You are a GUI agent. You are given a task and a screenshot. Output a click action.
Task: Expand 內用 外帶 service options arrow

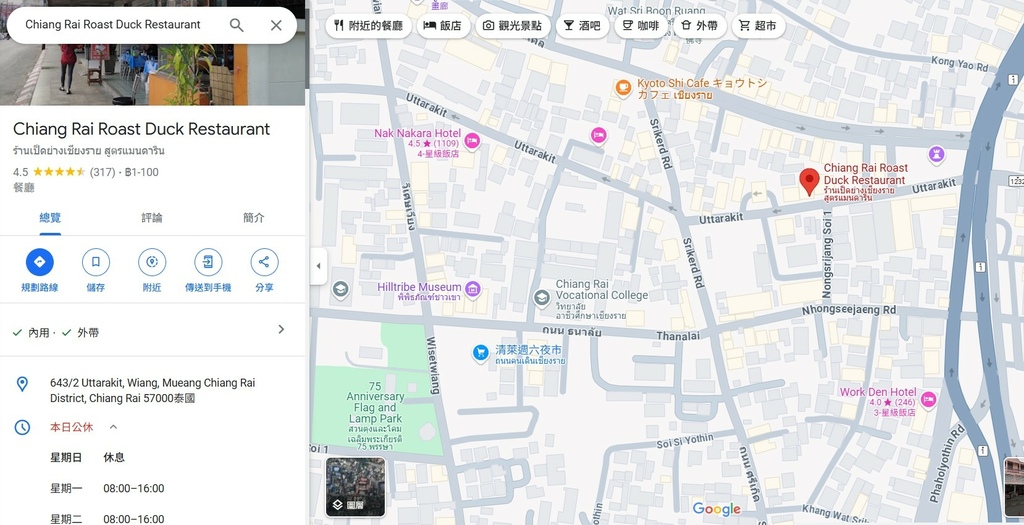tap(281, 329)
